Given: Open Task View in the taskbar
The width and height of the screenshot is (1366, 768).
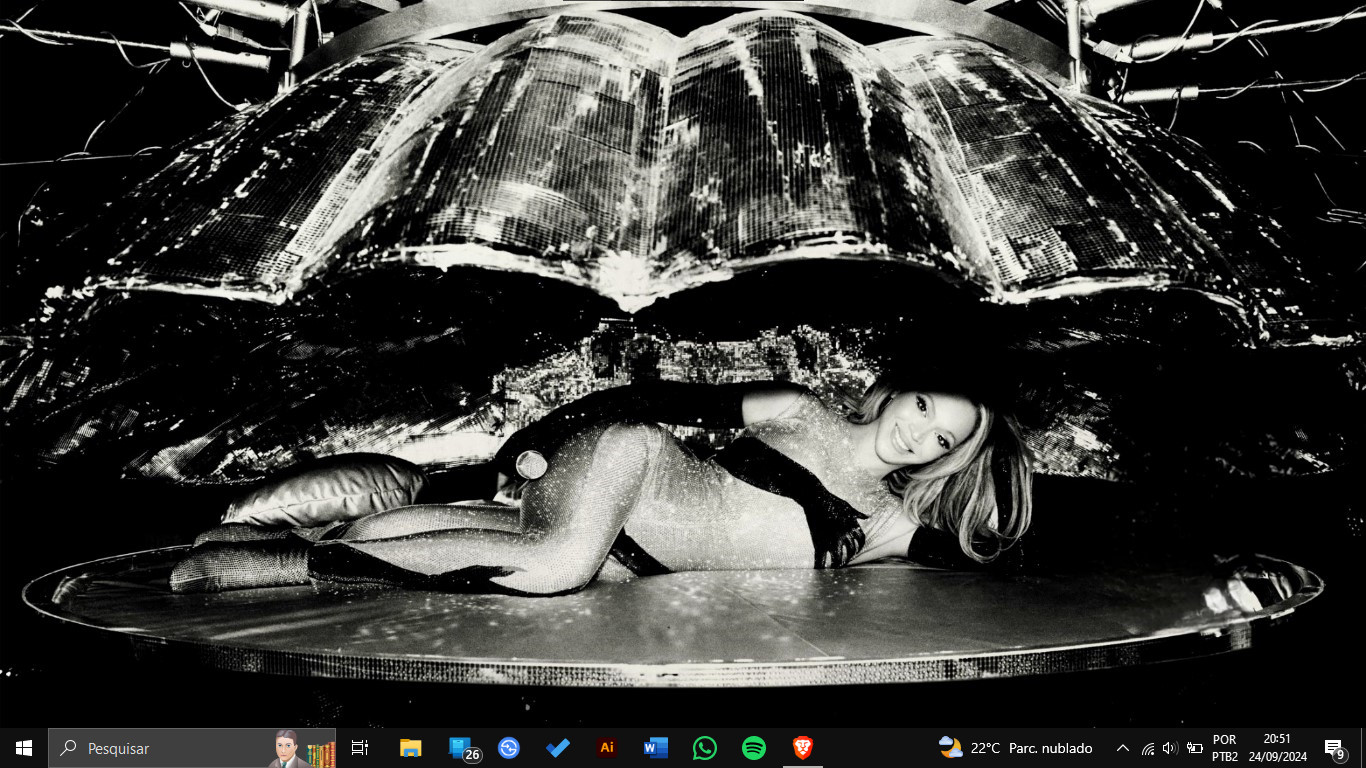Looking at the screenshot, I should 360,748.
